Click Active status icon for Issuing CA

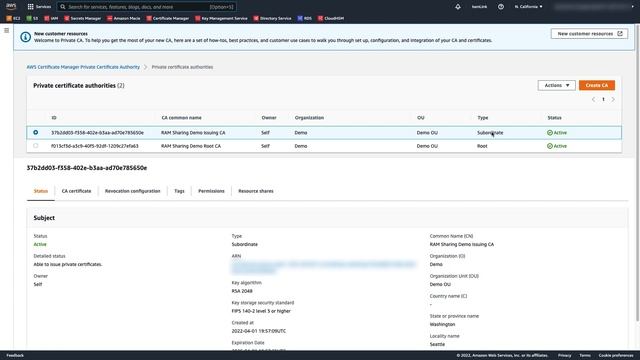[x=550, y=133]
